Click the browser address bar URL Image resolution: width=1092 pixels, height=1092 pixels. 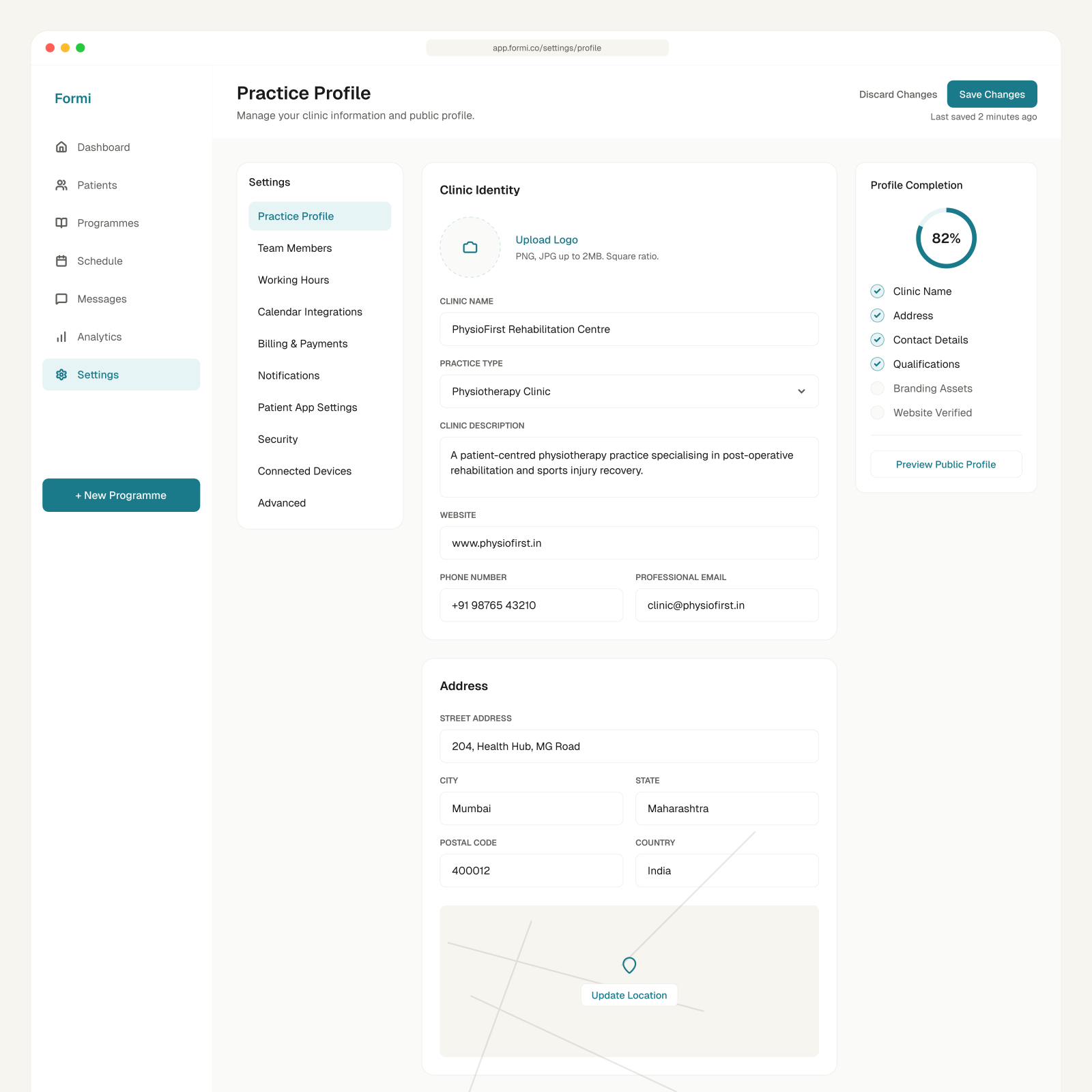(547, 48)
